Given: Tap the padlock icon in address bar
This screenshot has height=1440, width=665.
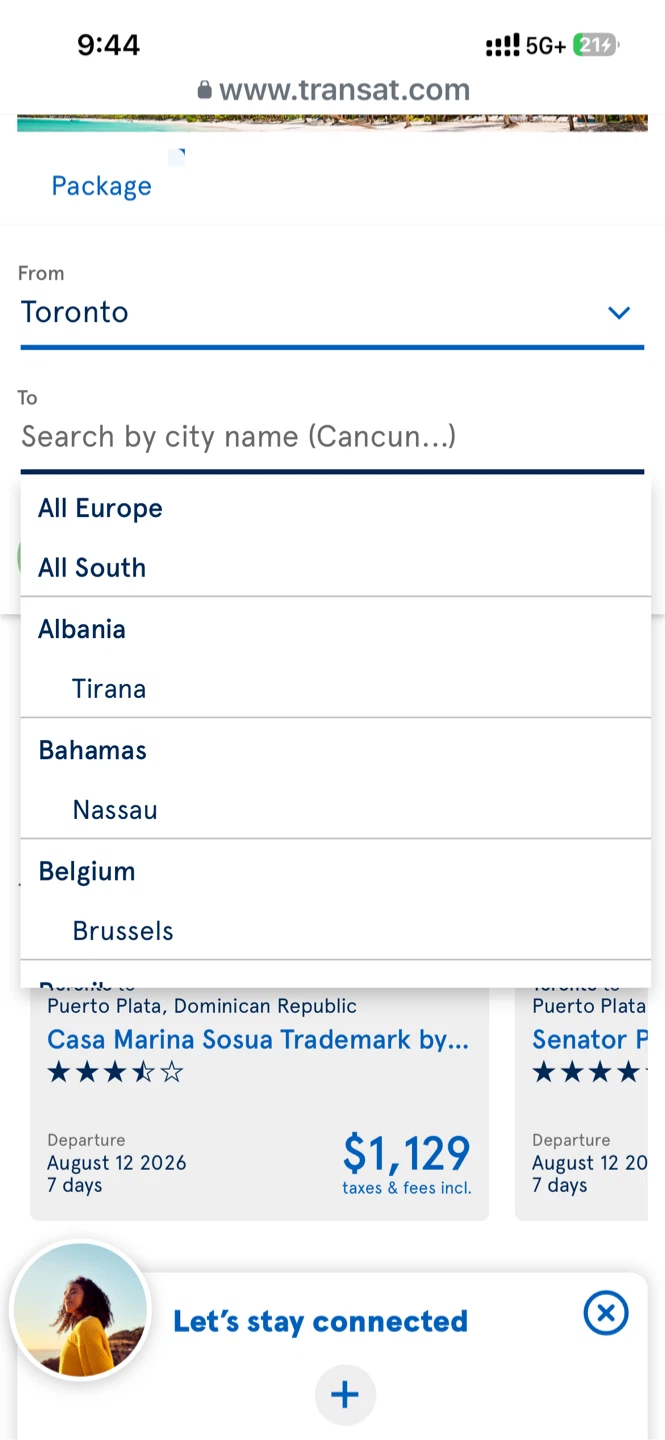Looking at the screenshot, I should 205,90.
